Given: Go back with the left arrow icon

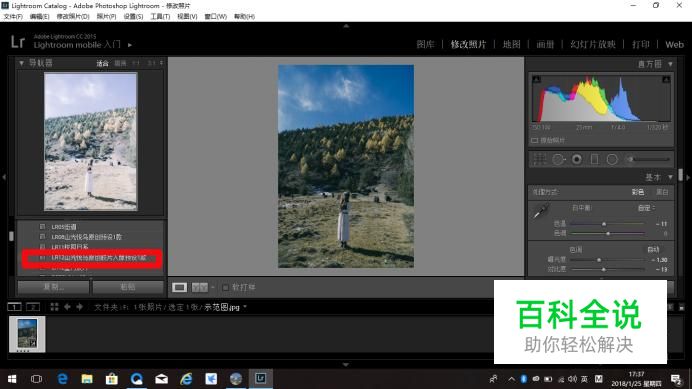Looking at the screenshot, I should (x=68, y=306).
